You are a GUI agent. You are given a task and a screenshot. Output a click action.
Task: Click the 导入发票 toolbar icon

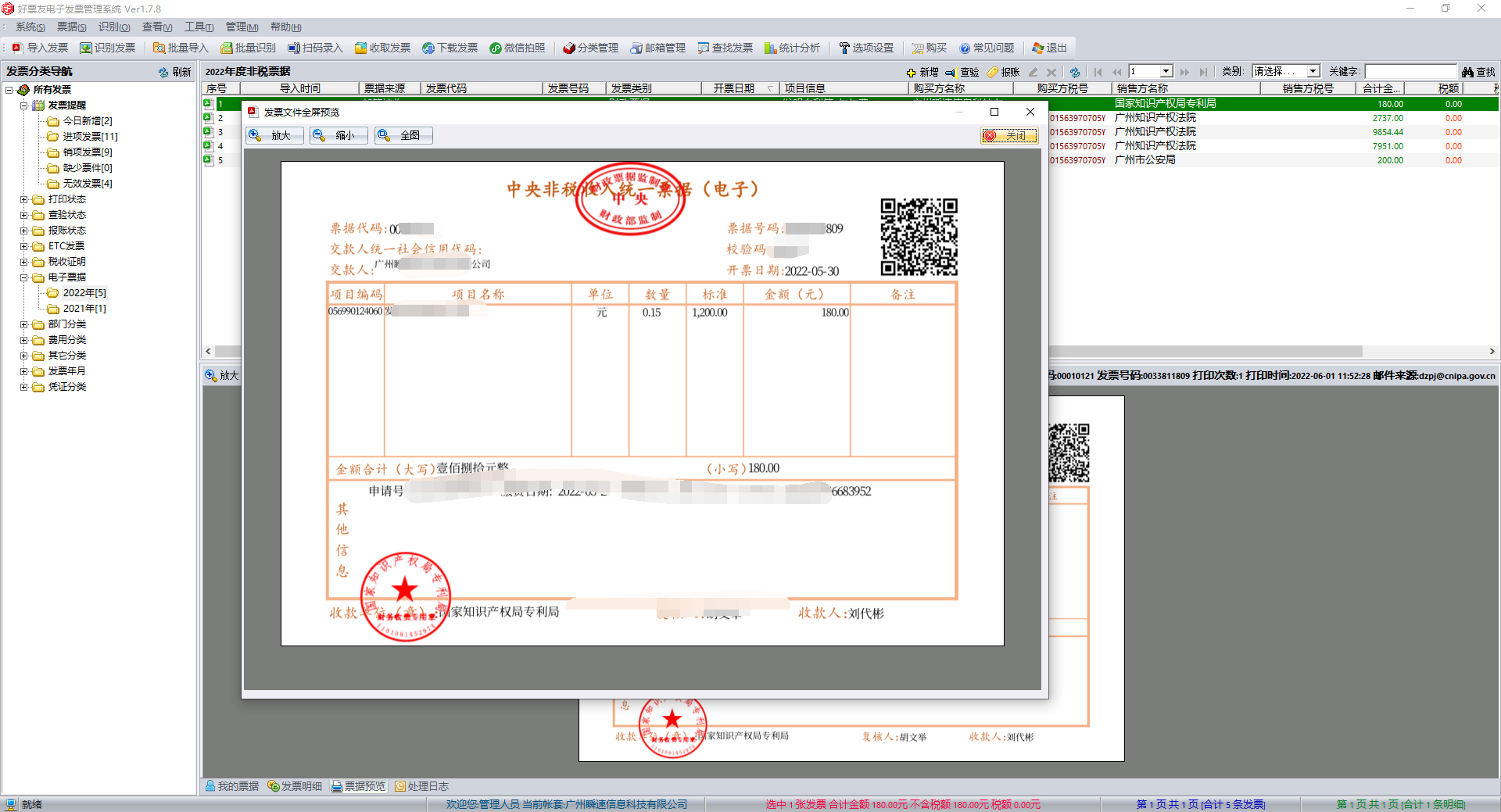(40, 48)
